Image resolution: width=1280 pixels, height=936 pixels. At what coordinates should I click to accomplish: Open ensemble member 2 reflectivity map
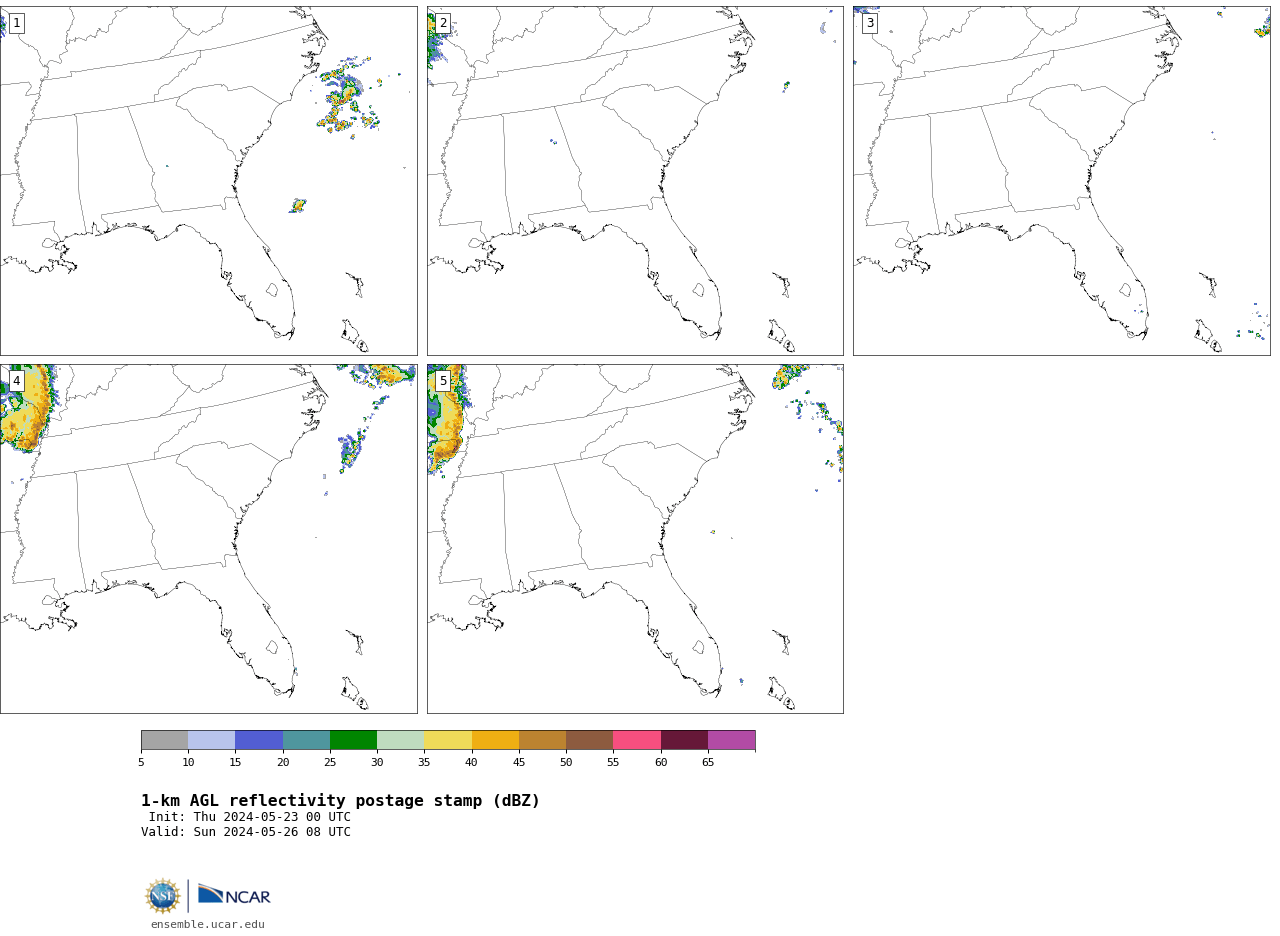pos(635,181)
